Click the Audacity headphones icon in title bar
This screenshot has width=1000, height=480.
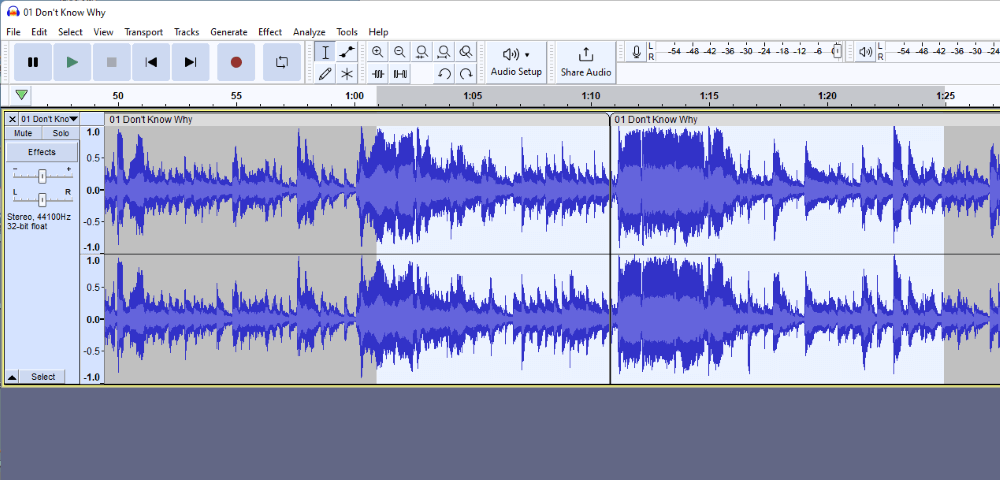13,11
